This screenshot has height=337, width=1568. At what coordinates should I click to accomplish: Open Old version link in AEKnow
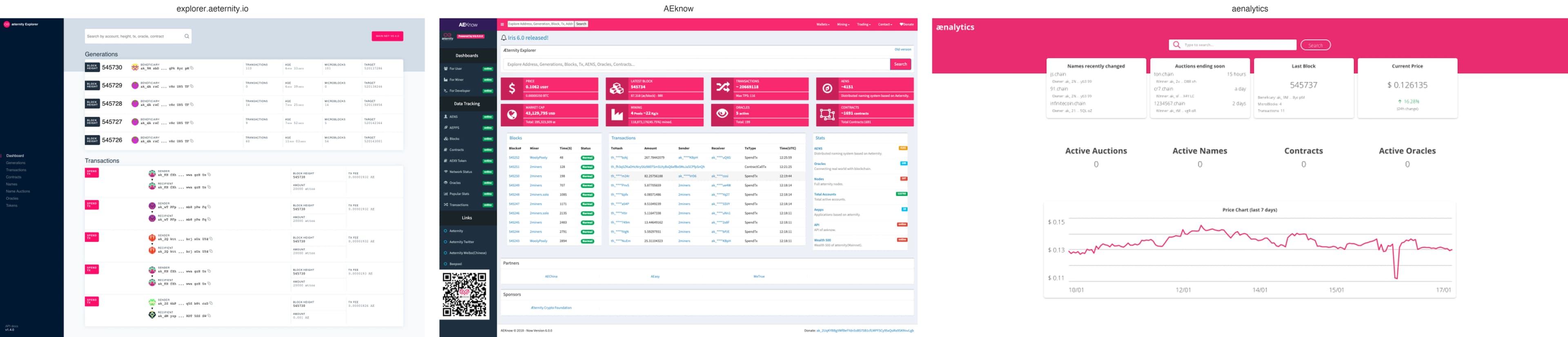[x=903, y=49]
